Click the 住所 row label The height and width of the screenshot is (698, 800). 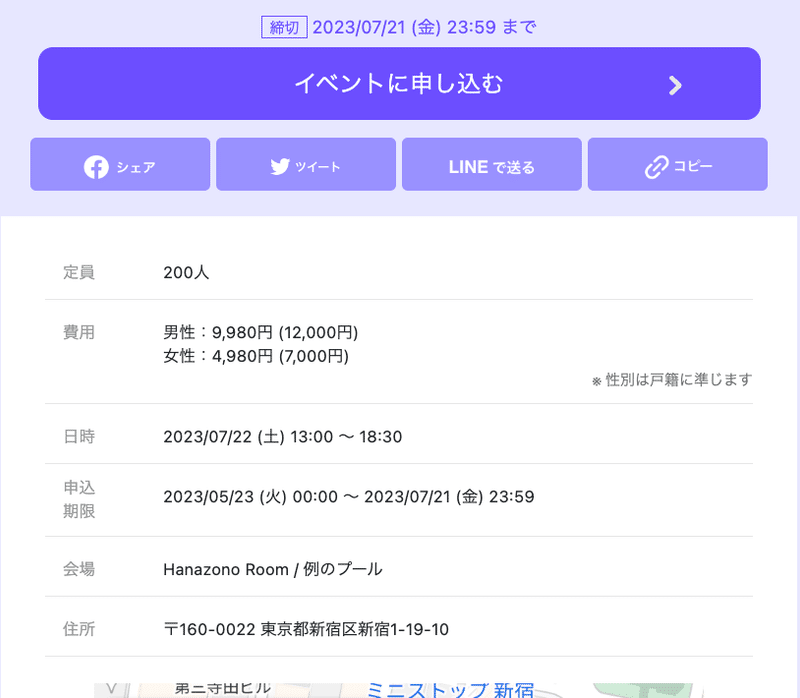tap(79, 630)
